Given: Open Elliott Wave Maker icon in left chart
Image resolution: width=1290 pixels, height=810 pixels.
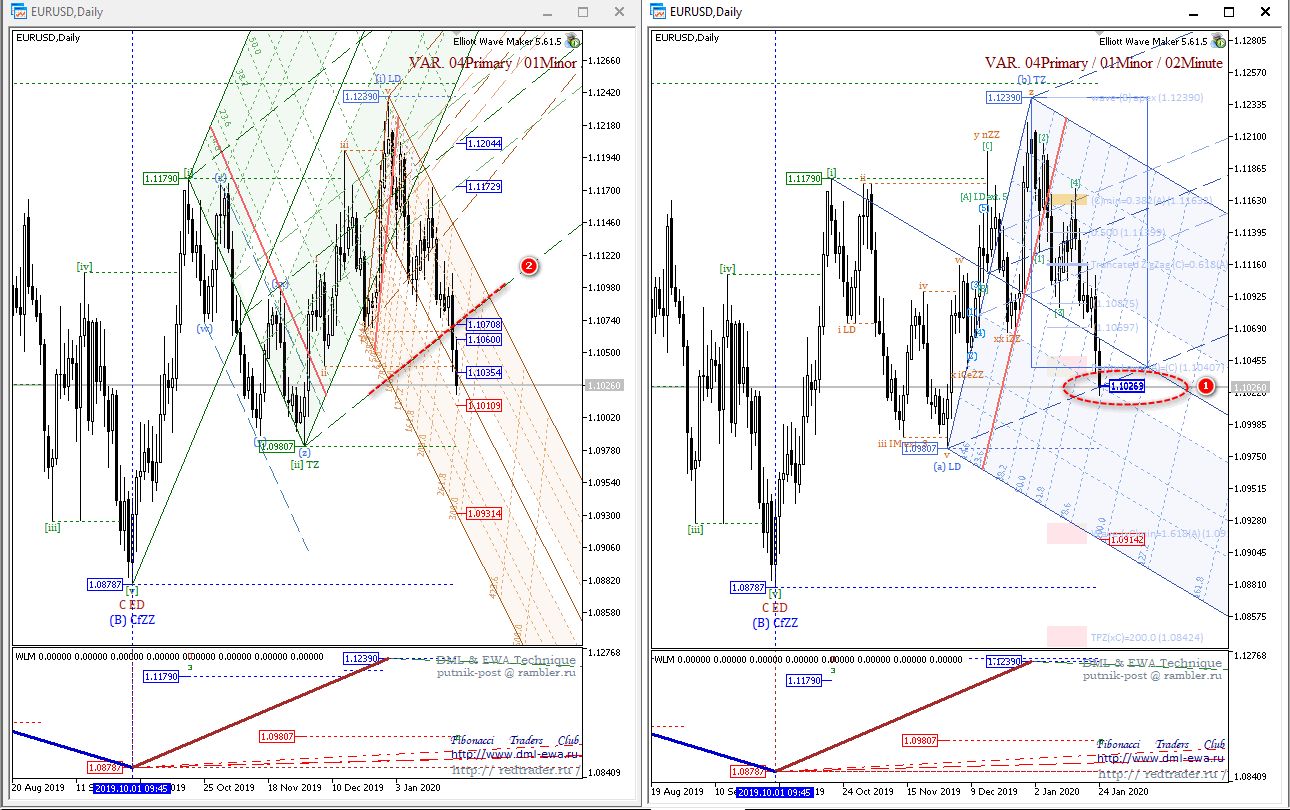Looking at the screenshot, I should 572,41.
